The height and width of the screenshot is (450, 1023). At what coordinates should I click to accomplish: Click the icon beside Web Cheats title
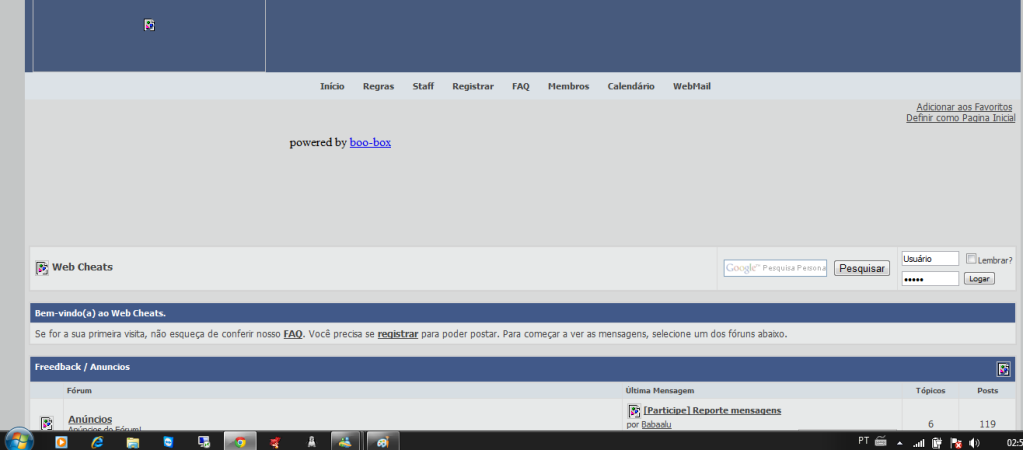(x=42, y=268)
